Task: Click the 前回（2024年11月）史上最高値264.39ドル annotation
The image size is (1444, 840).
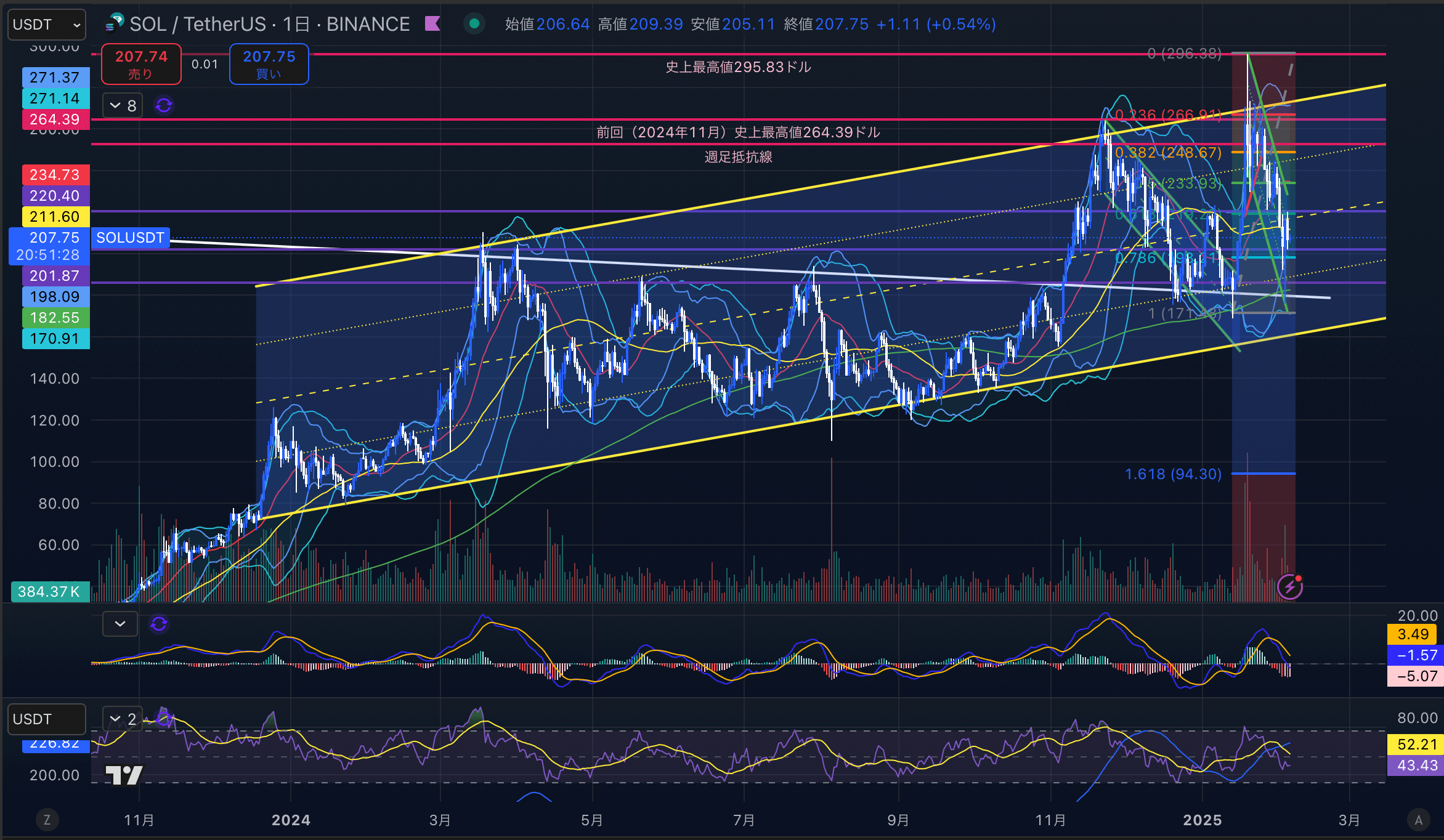Action: (738, 132)
